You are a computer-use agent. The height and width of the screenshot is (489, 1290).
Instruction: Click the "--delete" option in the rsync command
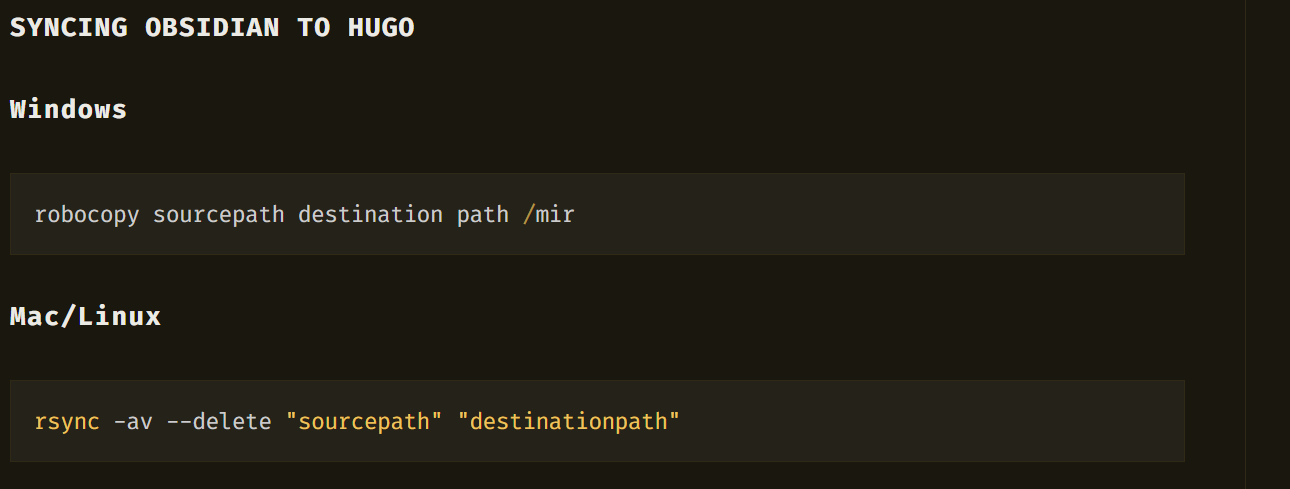coord(219,422)
